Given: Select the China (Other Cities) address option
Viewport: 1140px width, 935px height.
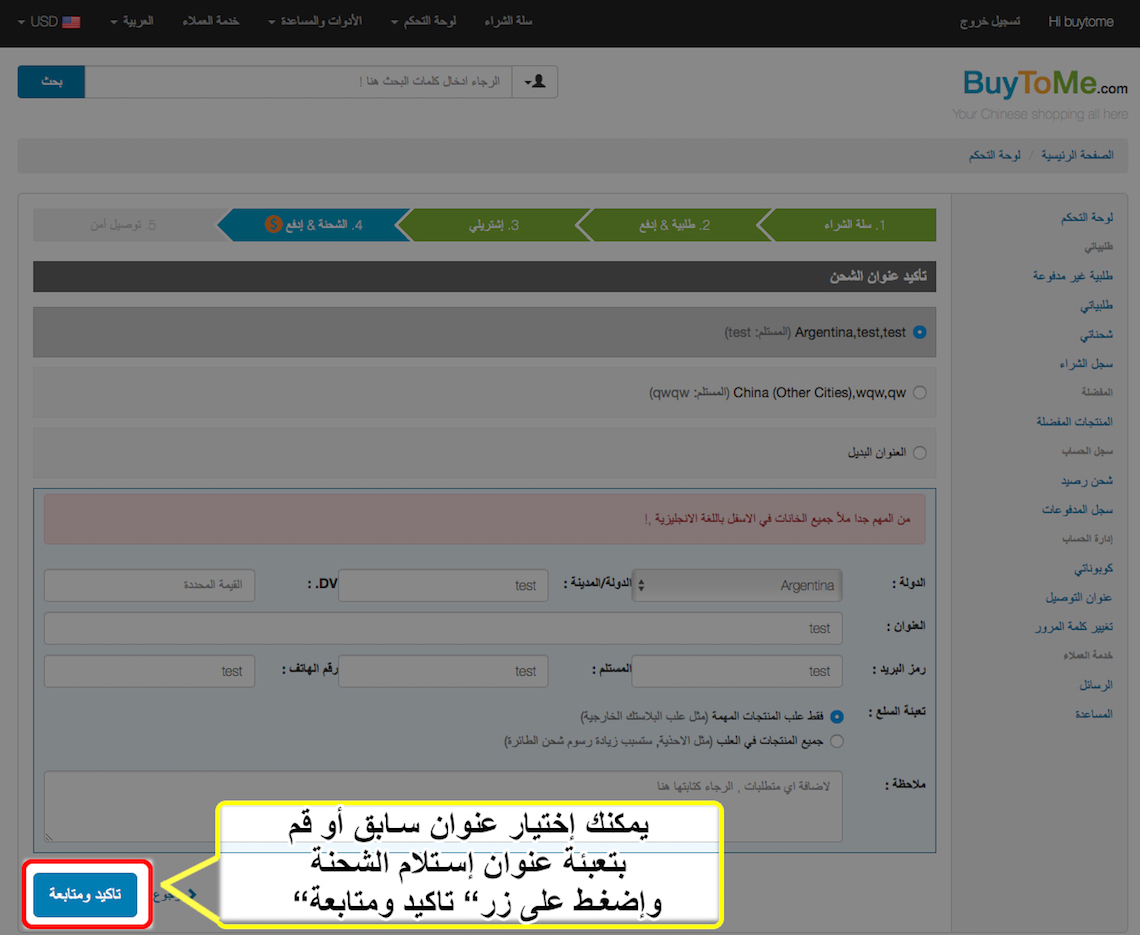Looking at the screenshot, I should tap(919, 393).
